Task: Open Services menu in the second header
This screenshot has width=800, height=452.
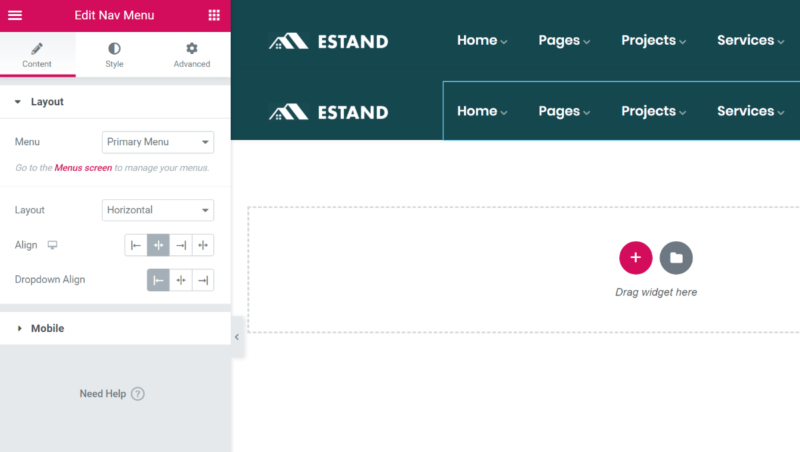Action: tap(750, 111)
